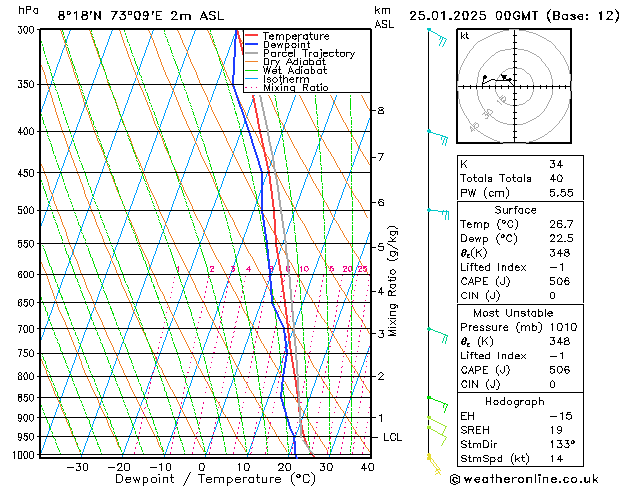Click the 'Pressure (mb)' value 1010
Screen dimensions: 629x486
[x=564, y=327]
